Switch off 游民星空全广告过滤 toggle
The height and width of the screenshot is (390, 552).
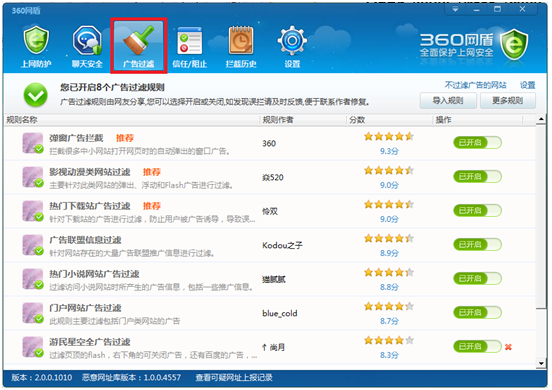point(477,346)
